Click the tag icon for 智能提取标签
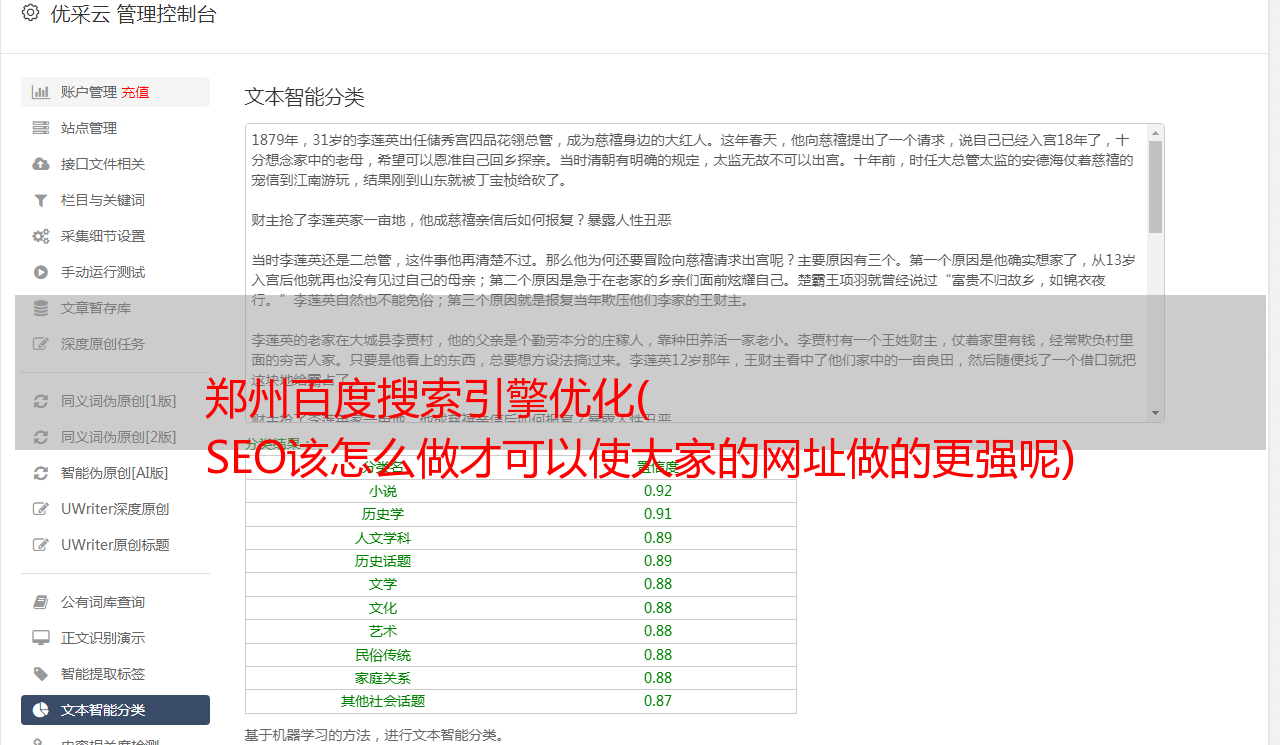Screen dimensions: 1280x745 41,674
